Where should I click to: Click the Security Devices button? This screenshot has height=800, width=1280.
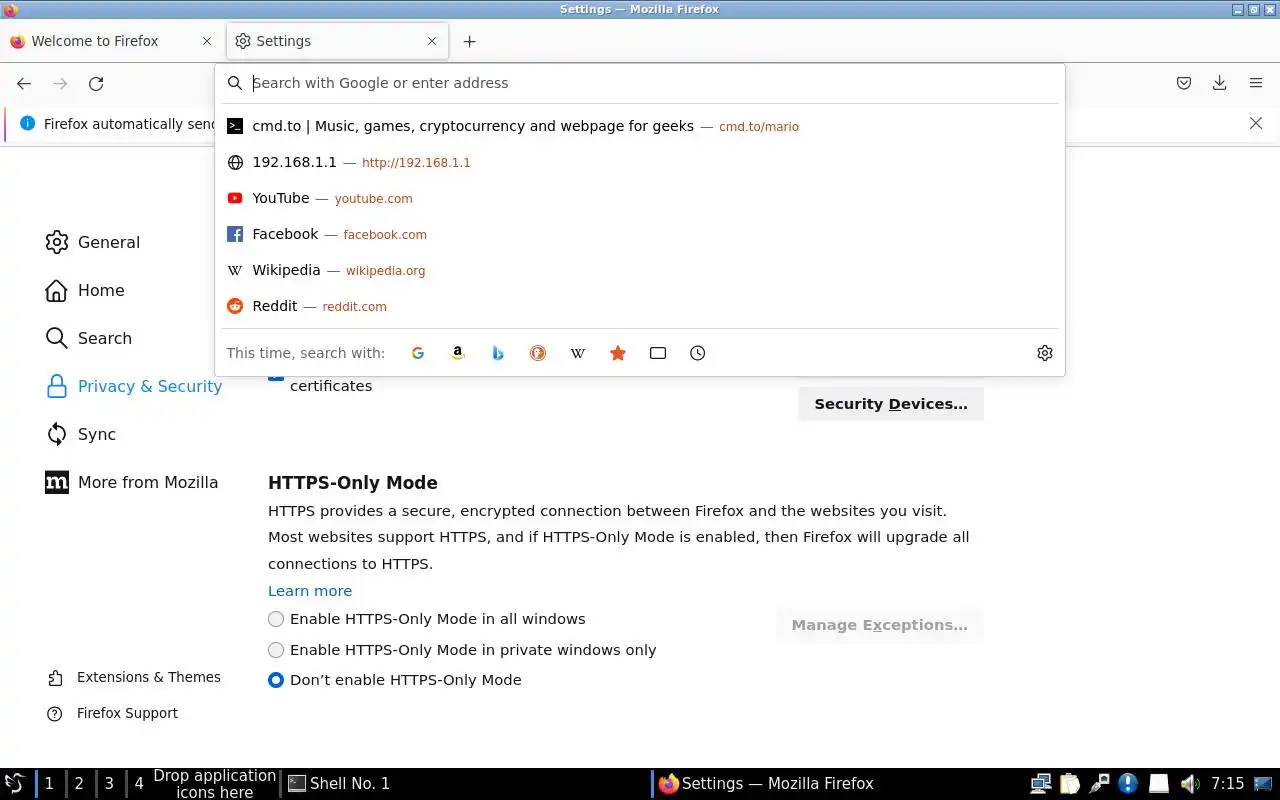891,404
